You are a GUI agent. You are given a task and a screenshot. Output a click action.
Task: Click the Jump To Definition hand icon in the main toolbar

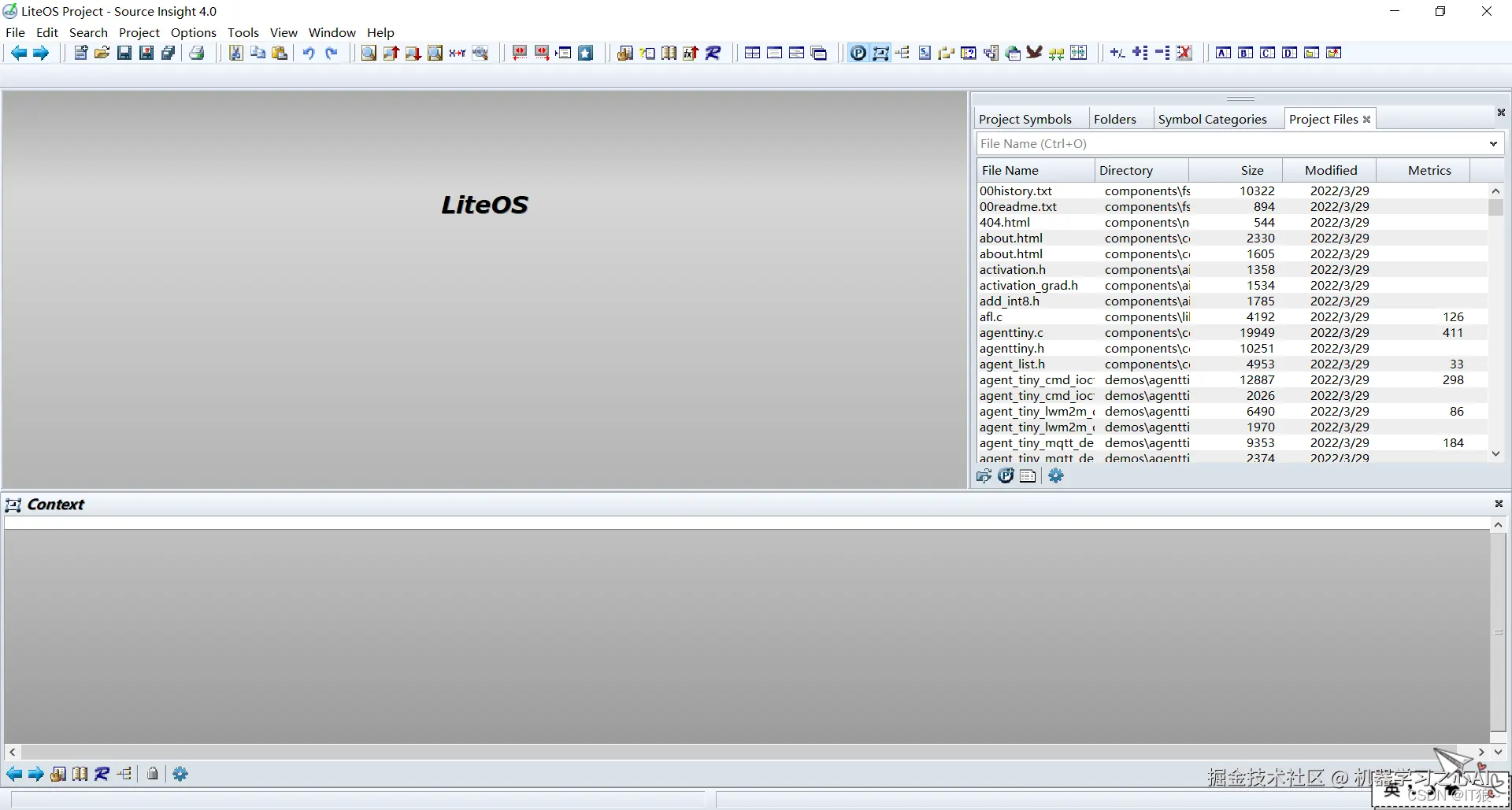coord(624,53)
